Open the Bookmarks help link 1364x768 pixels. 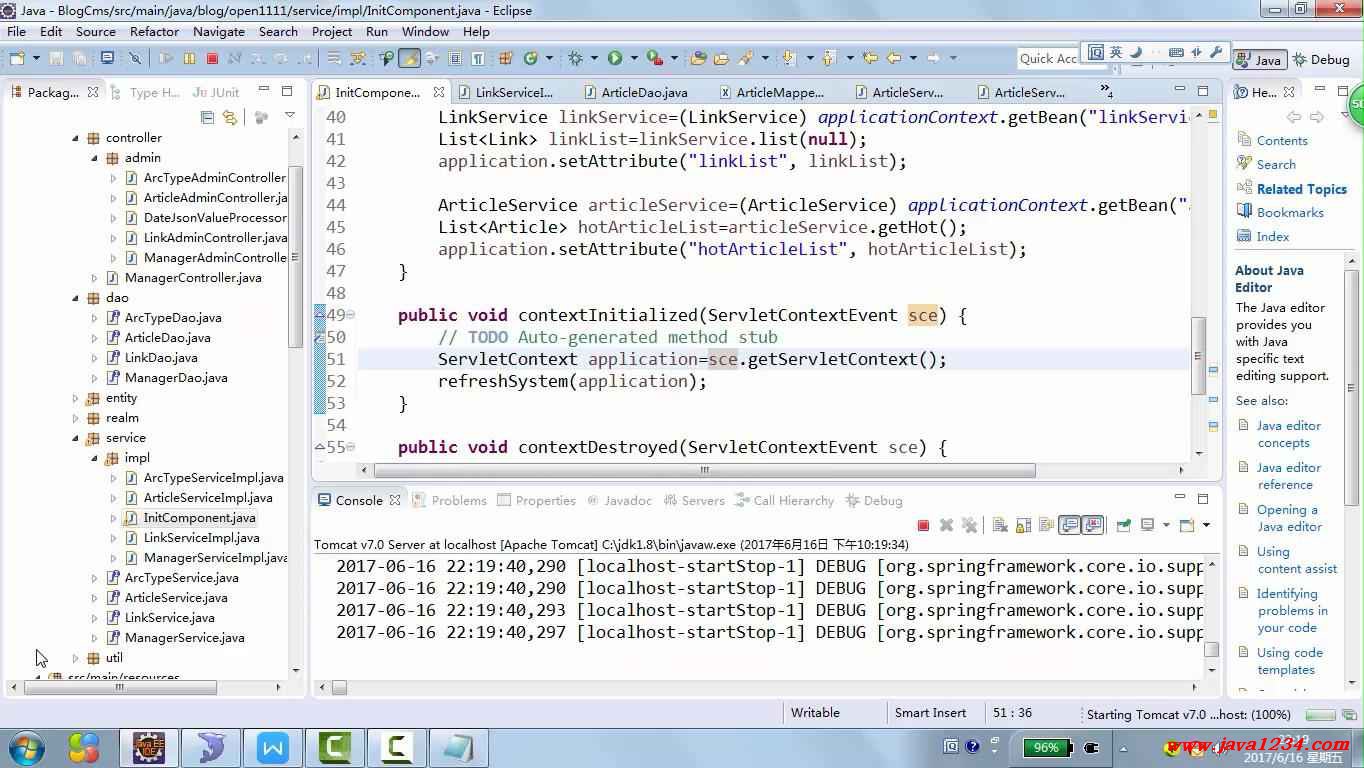click(1290, 213)
